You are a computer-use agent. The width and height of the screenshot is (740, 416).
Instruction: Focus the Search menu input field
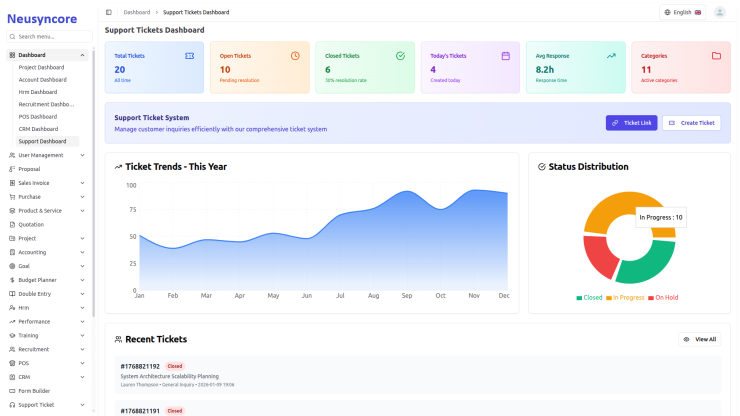coord(50,36)
